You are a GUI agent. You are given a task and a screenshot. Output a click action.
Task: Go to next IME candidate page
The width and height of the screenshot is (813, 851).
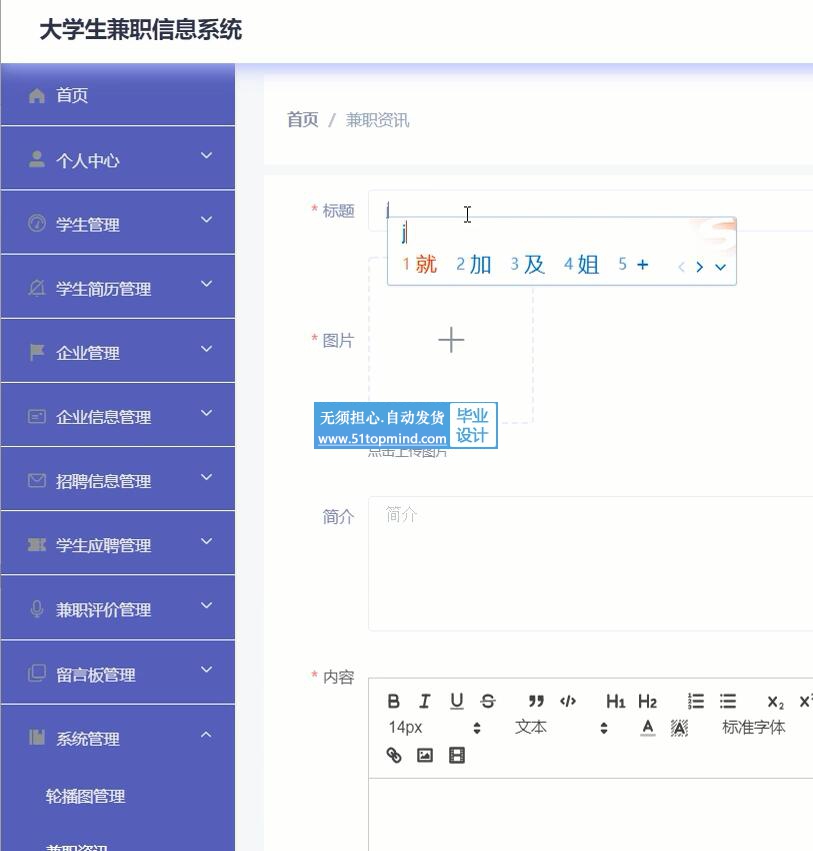[700, 266]
